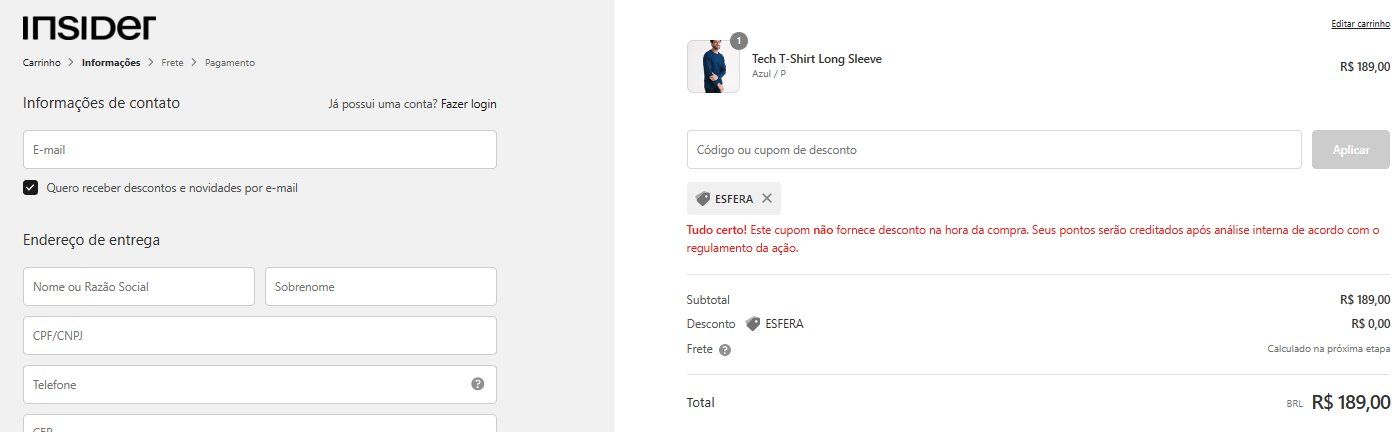The image size is (1398, 432).
Task: Click the Aplicar coupon button
Action: point(1351,149)
